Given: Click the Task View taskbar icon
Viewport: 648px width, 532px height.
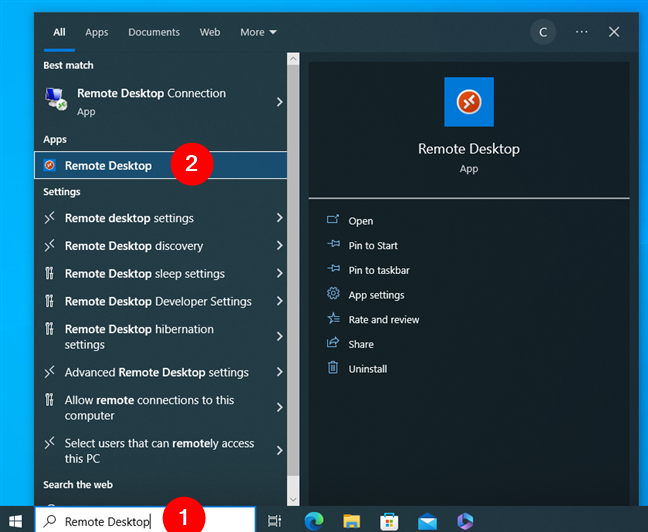Looking at the screenshot, I should tap(274, 521).
